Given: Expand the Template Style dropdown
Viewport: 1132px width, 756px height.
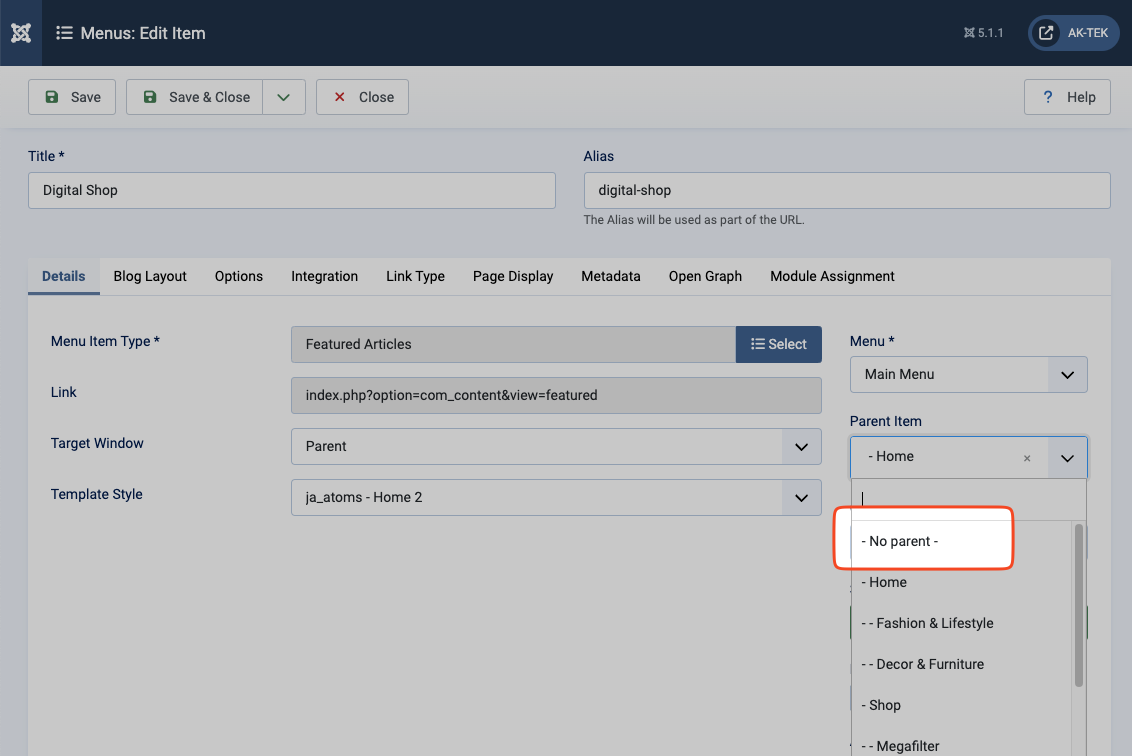Looking at the screenshot, I should [x=556, y=497].
